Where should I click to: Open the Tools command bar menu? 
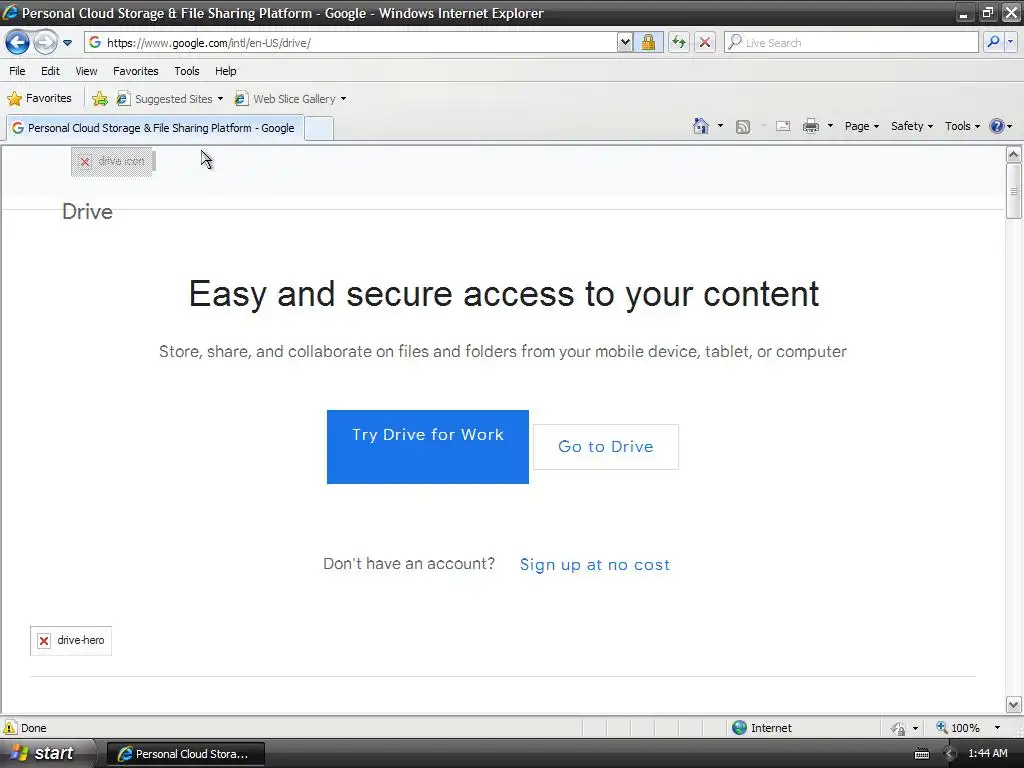click(x=962, y=126)
